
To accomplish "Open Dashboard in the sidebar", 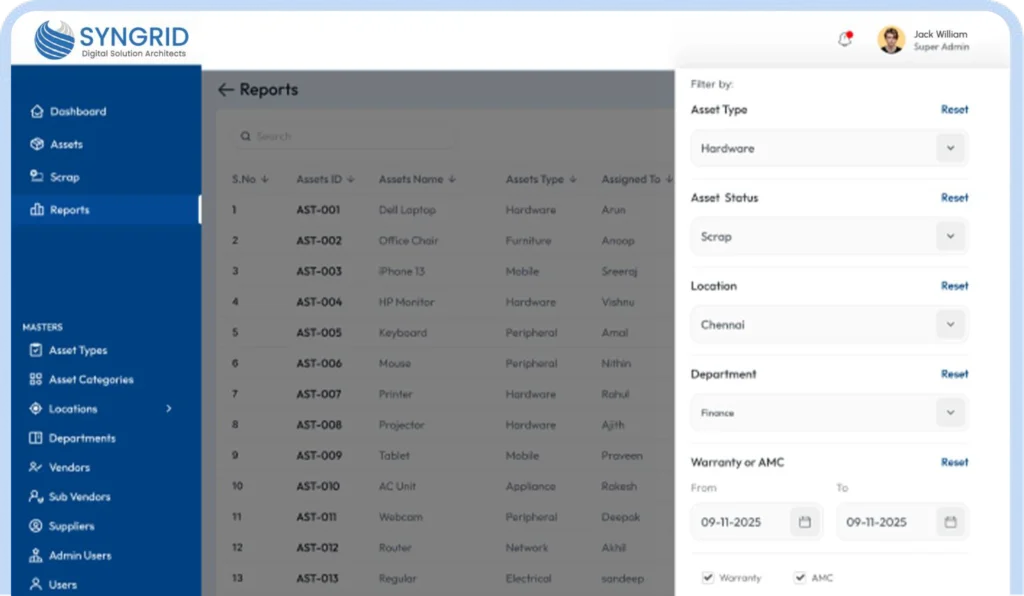I will click(77, 112).
